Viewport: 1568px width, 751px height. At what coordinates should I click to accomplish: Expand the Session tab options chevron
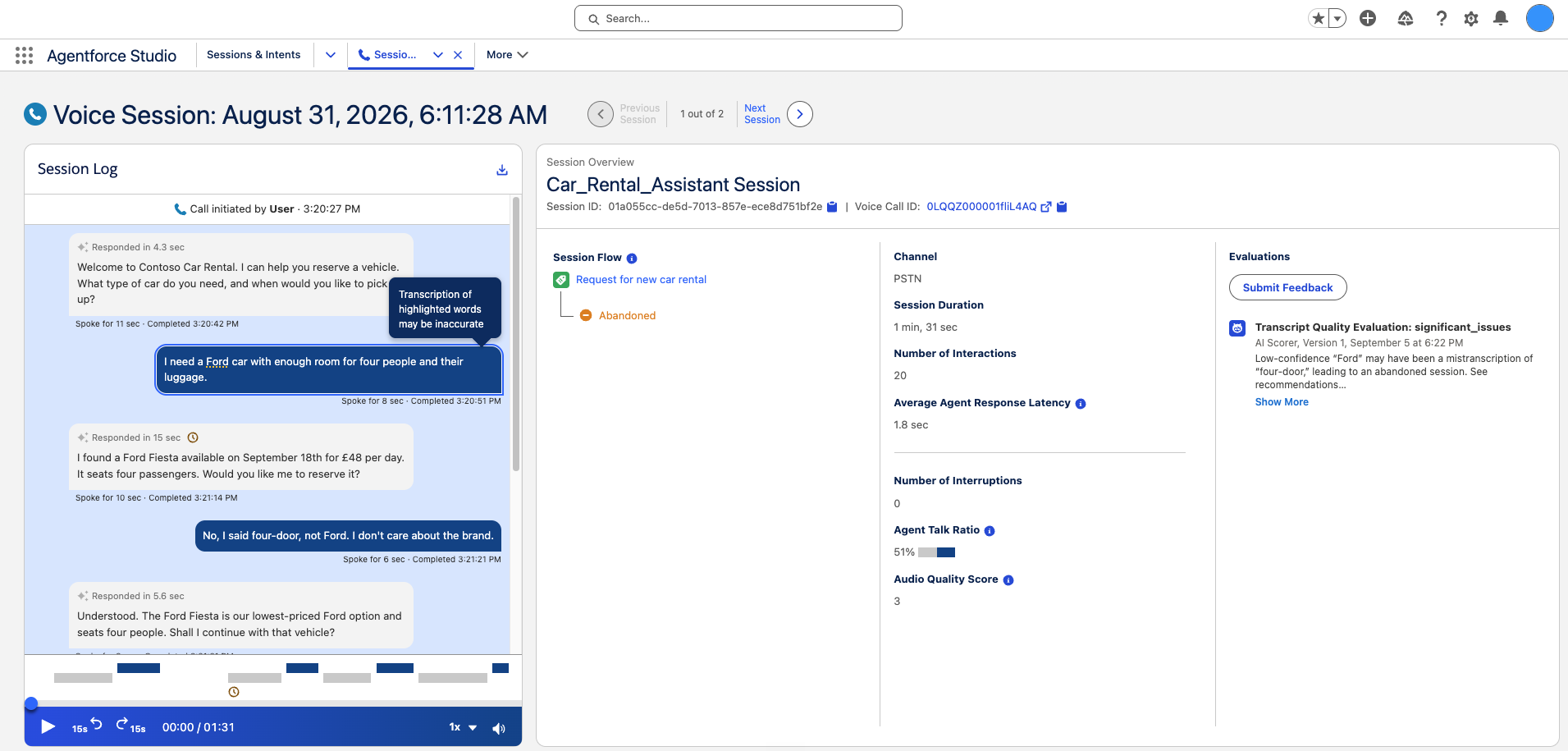click(438, 55)
